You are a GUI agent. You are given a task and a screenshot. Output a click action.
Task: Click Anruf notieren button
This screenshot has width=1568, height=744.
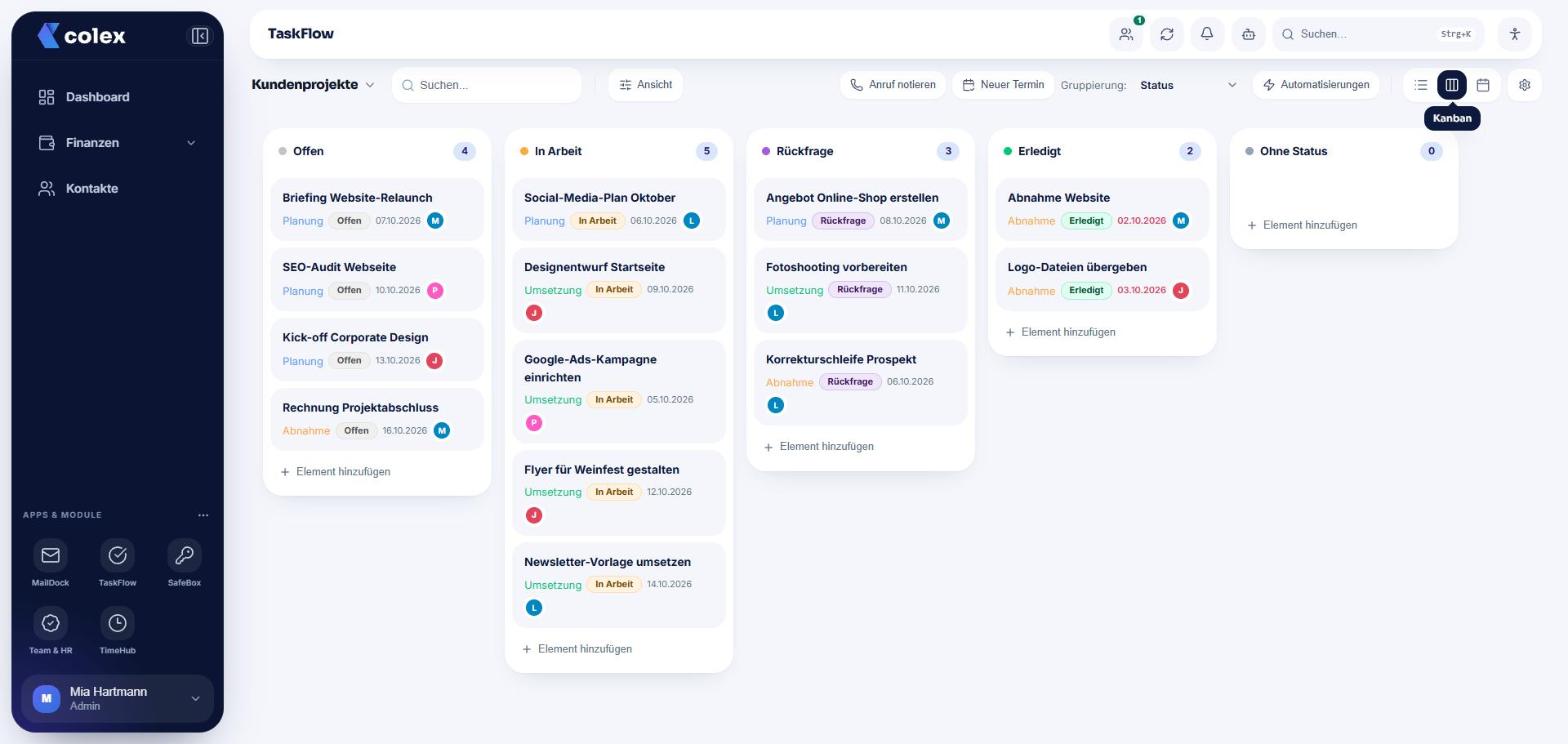pos(893,85)
